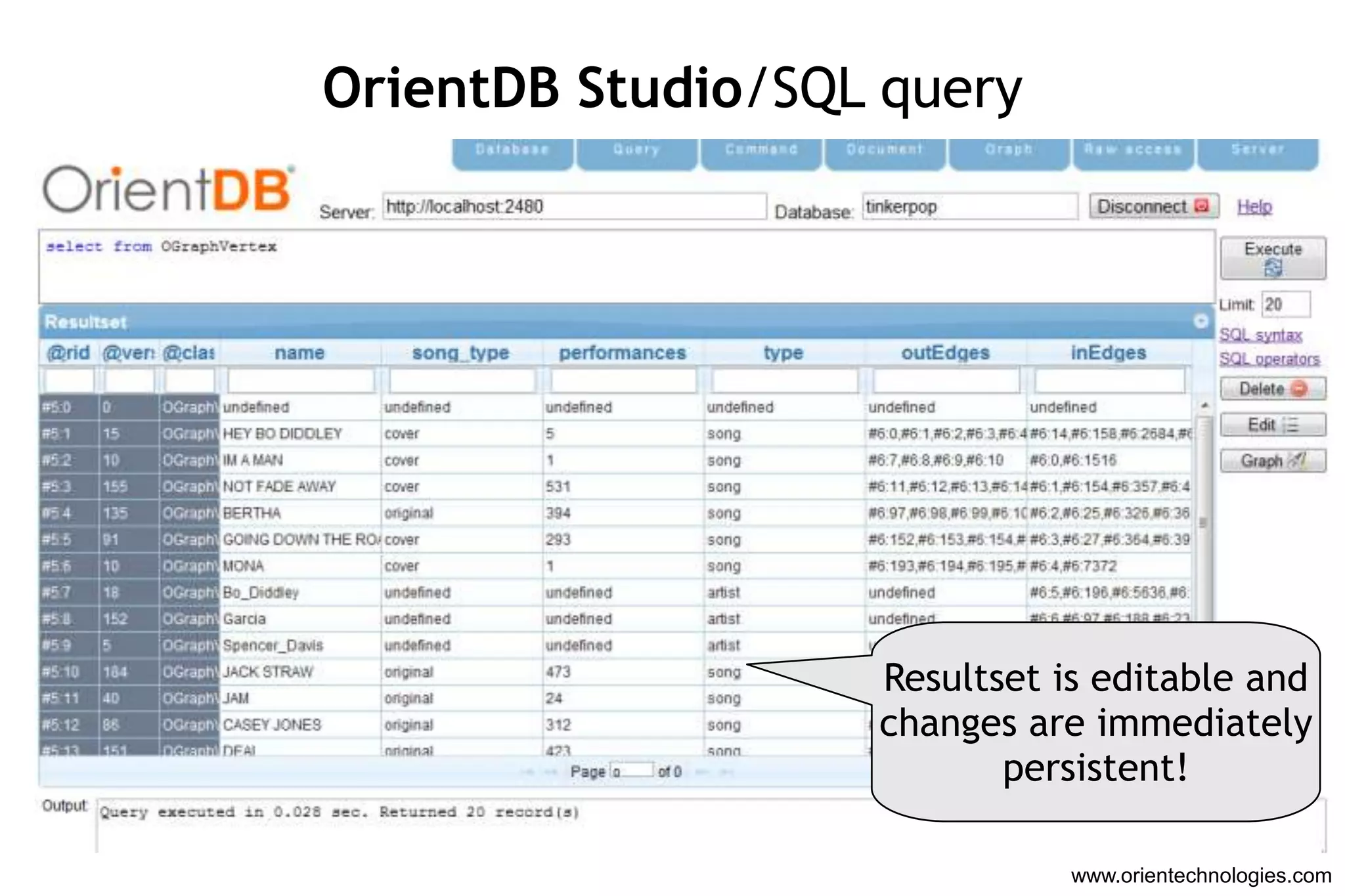Click the inEdges column filter box

coord(1109,380)
